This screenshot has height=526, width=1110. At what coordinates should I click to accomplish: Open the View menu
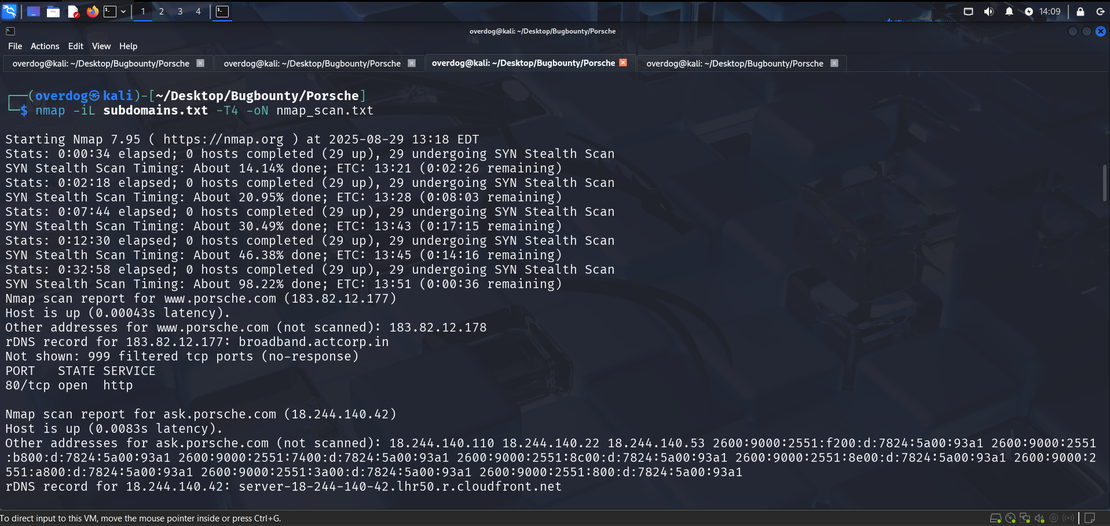tap(101, 46)
